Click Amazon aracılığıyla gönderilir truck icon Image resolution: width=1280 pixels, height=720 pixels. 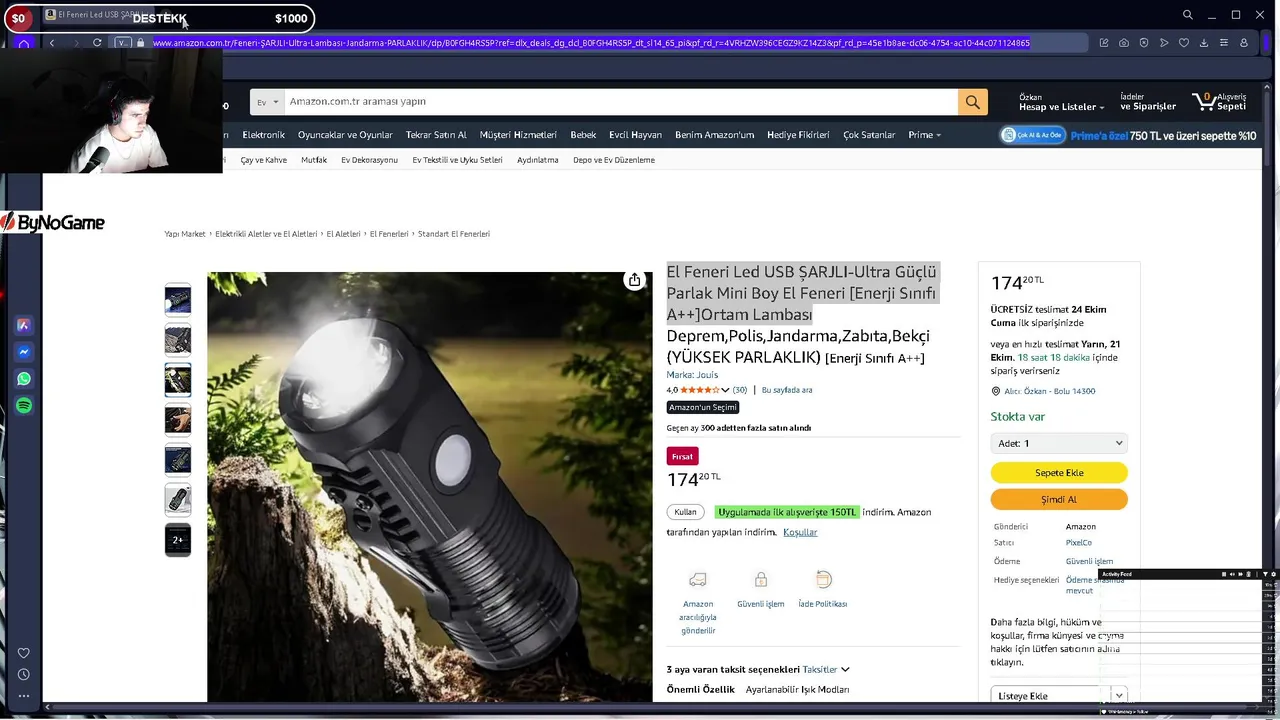tap(698, 579)
